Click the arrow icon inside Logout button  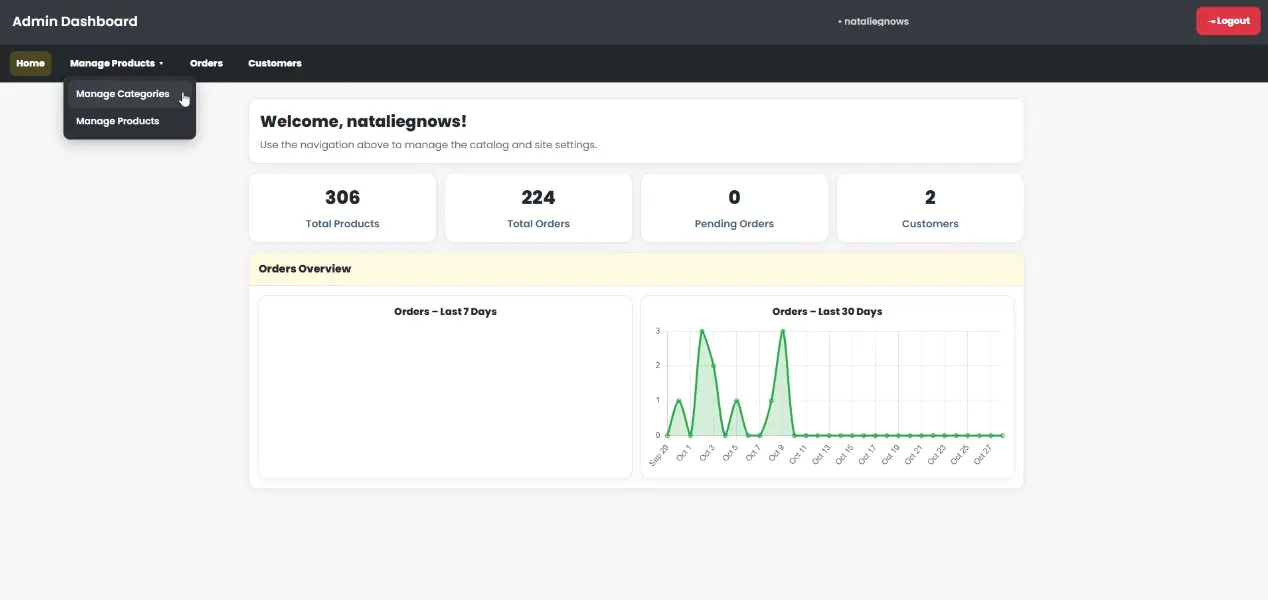tap(1211, 21)
